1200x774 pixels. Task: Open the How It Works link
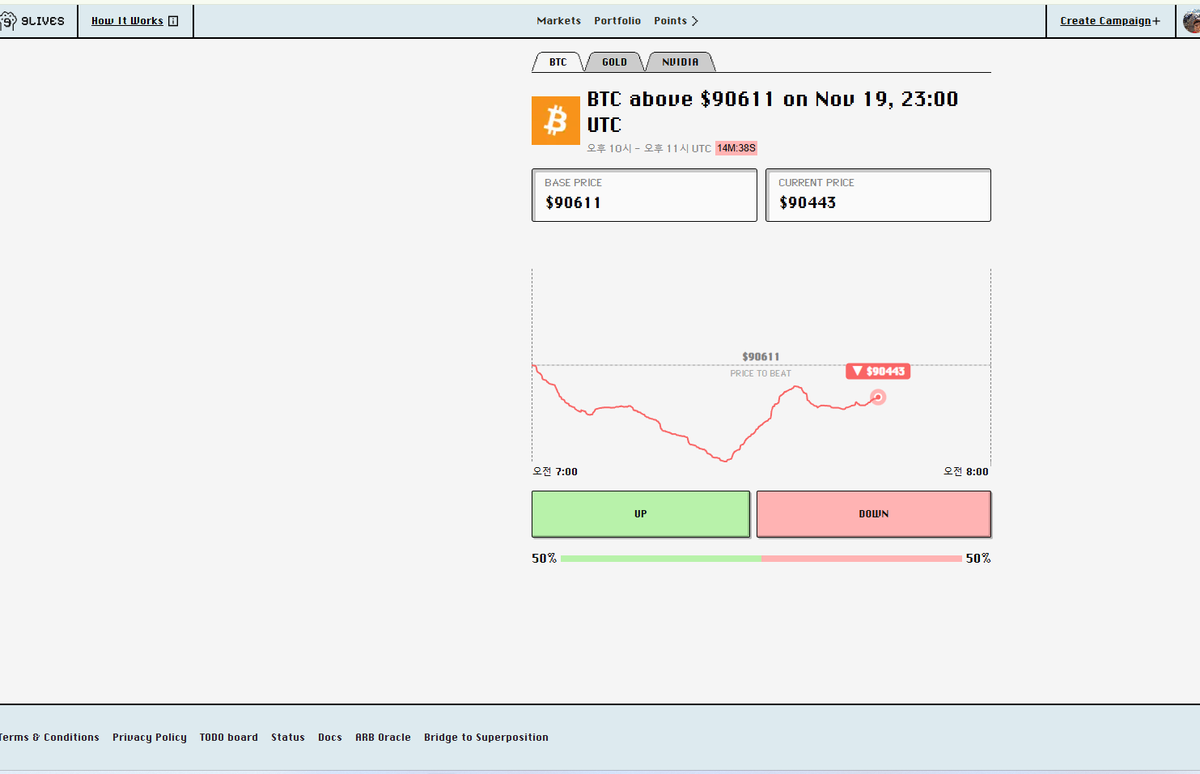127,20
